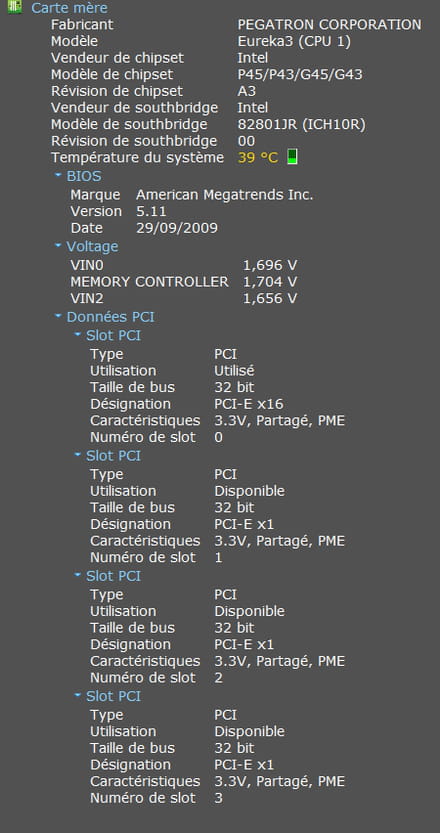The image size is (440, 833).
Task: Select the BIOS section title
Action: (x=84, y=176)
